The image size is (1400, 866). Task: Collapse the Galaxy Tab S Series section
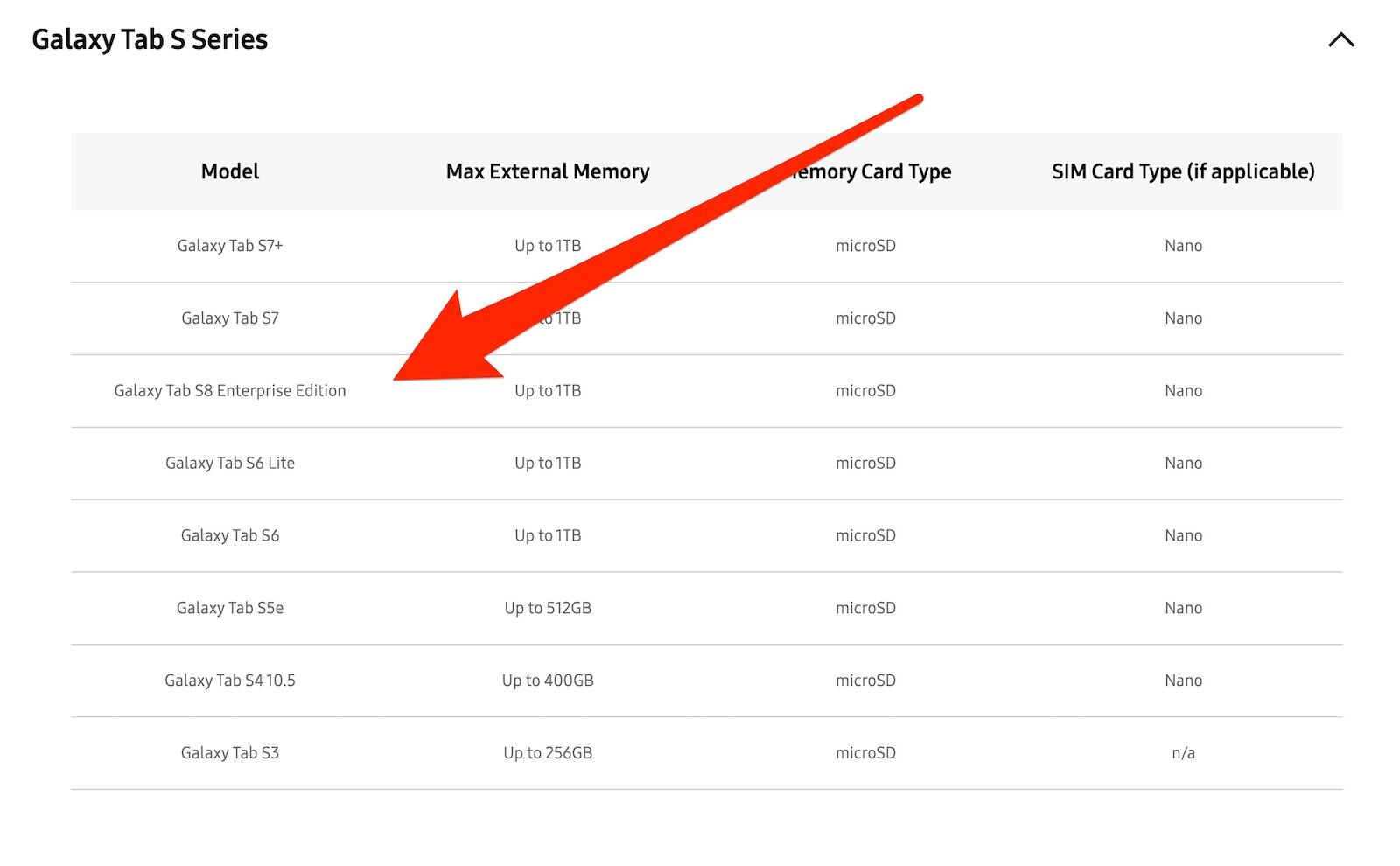tap(1340, 40)
